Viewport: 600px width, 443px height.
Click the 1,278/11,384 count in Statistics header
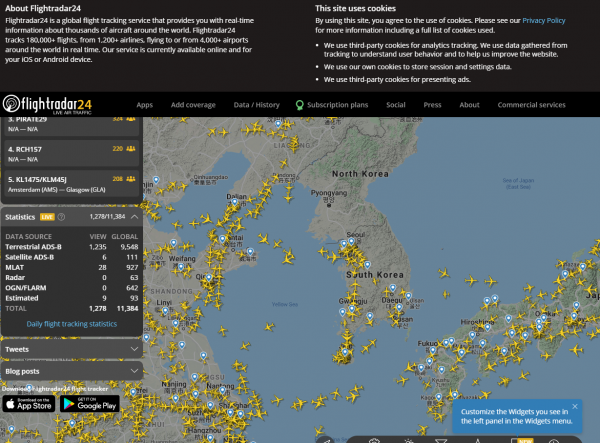coord(108,217)
